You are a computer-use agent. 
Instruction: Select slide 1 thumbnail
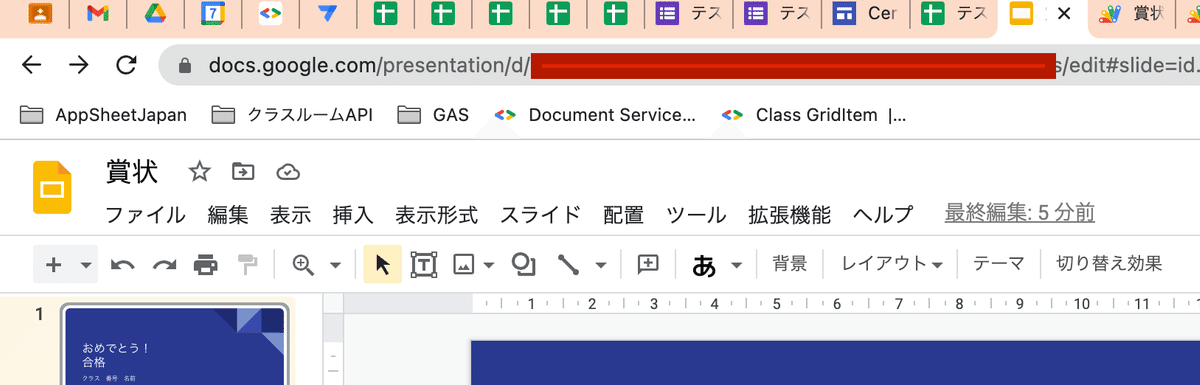pyautogui.click(x=176, y=345)
